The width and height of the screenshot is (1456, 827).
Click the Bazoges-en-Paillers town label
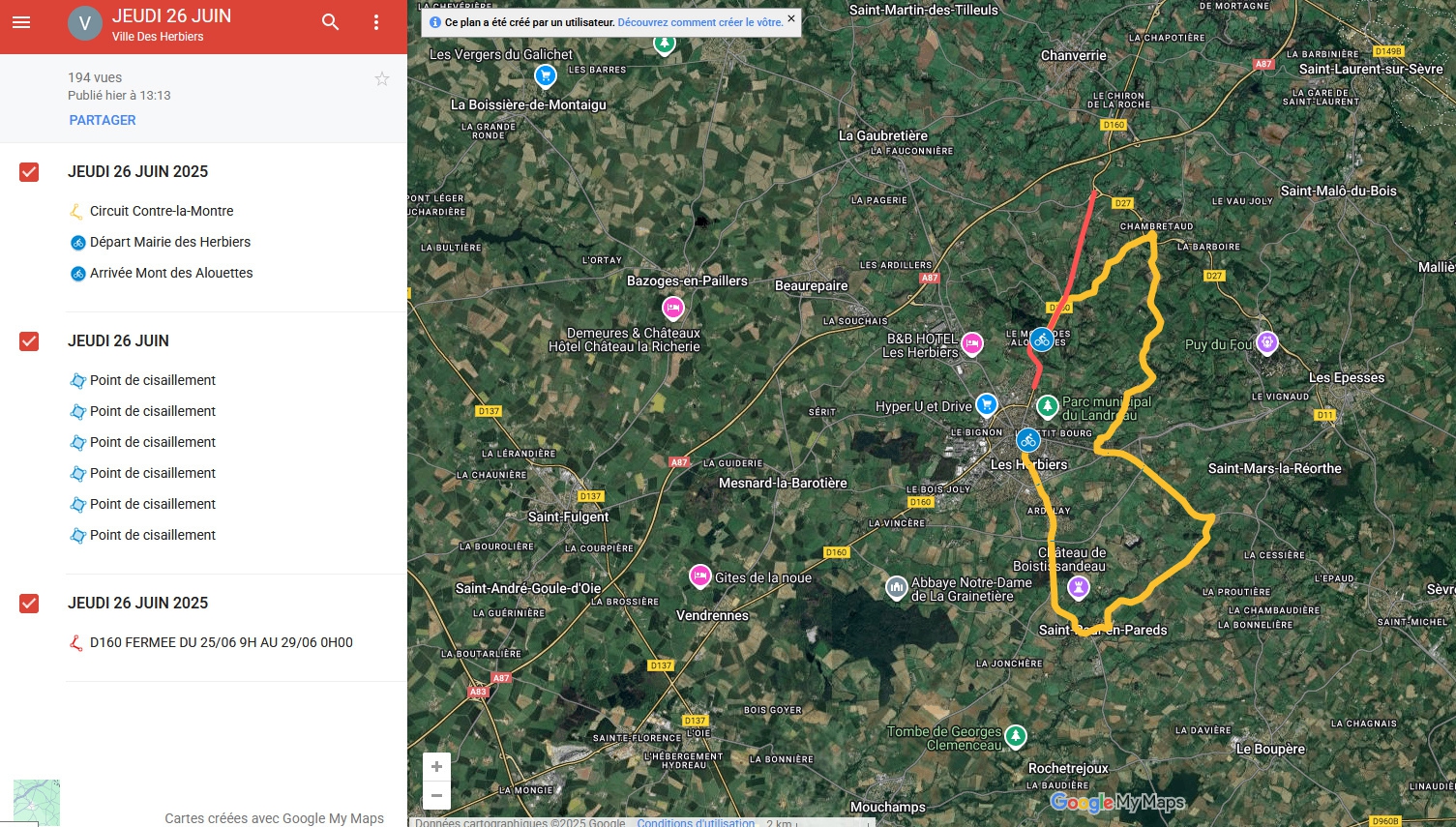point(687,281)
